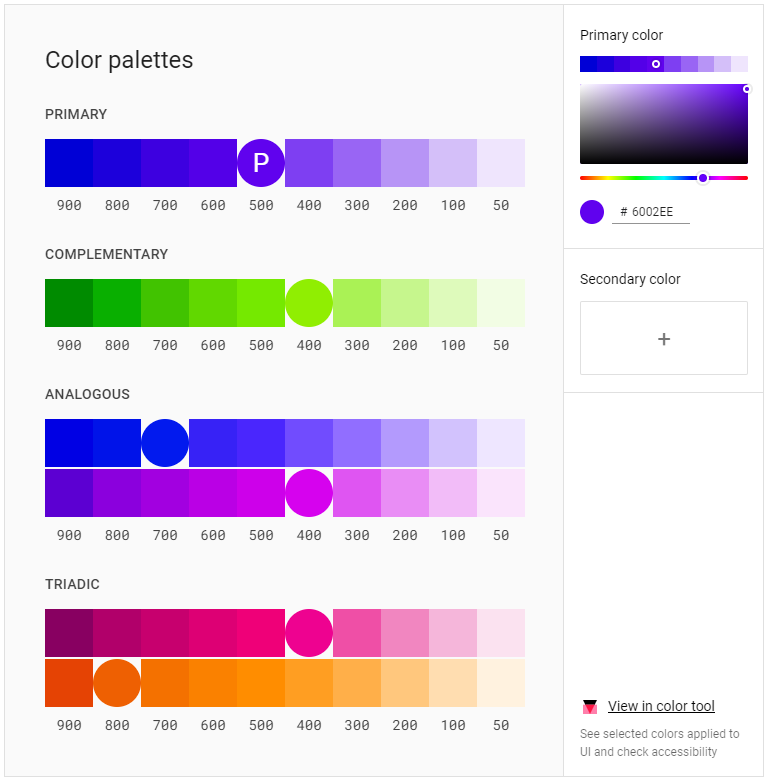The height and width of the screenshot is (781, 770).
Task: Click the color tool icon beside View link
Action: click(x=590, y=706)
